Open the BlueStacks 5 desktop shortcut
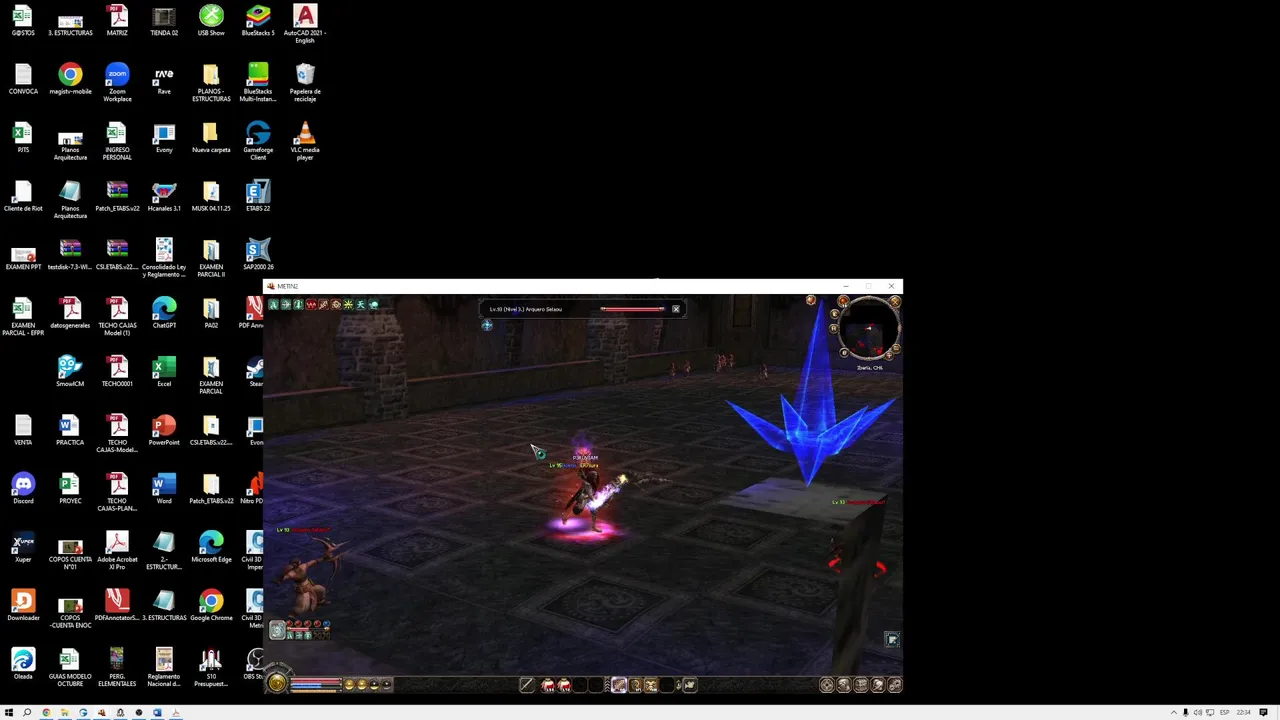The height and width of the screenshot is (720, 1280). pos(258,21)
